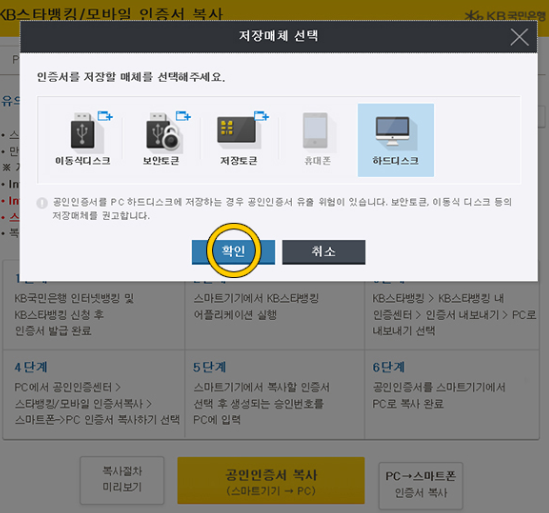The height and width of the screenshot is (513, 549).
Task: Click the KB국민은행 logo
Action: pyautogui.click(x=505, y=15)
